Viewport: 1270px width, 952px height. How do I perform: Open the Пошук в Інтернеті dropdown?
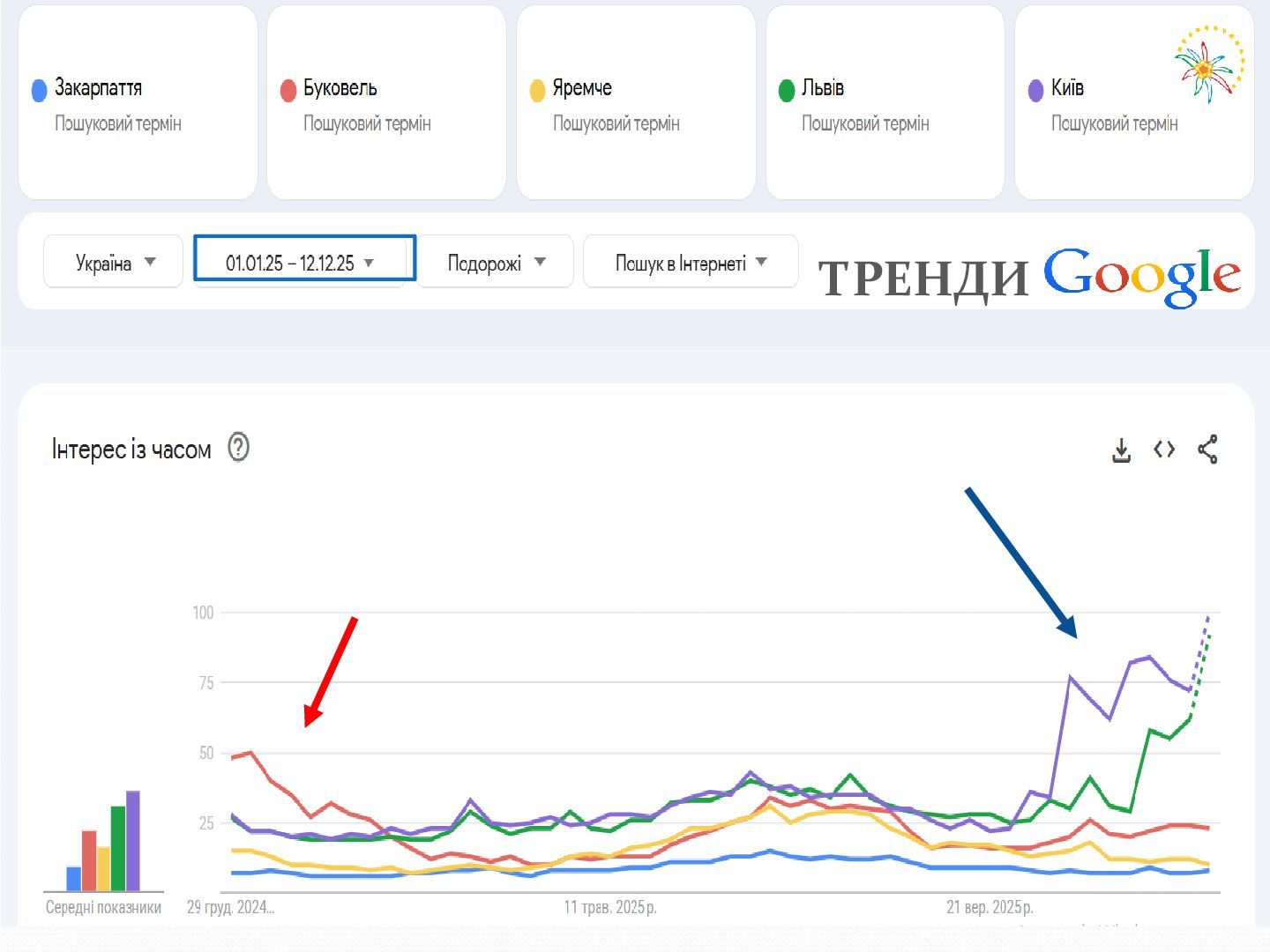(x=691, y=263)
